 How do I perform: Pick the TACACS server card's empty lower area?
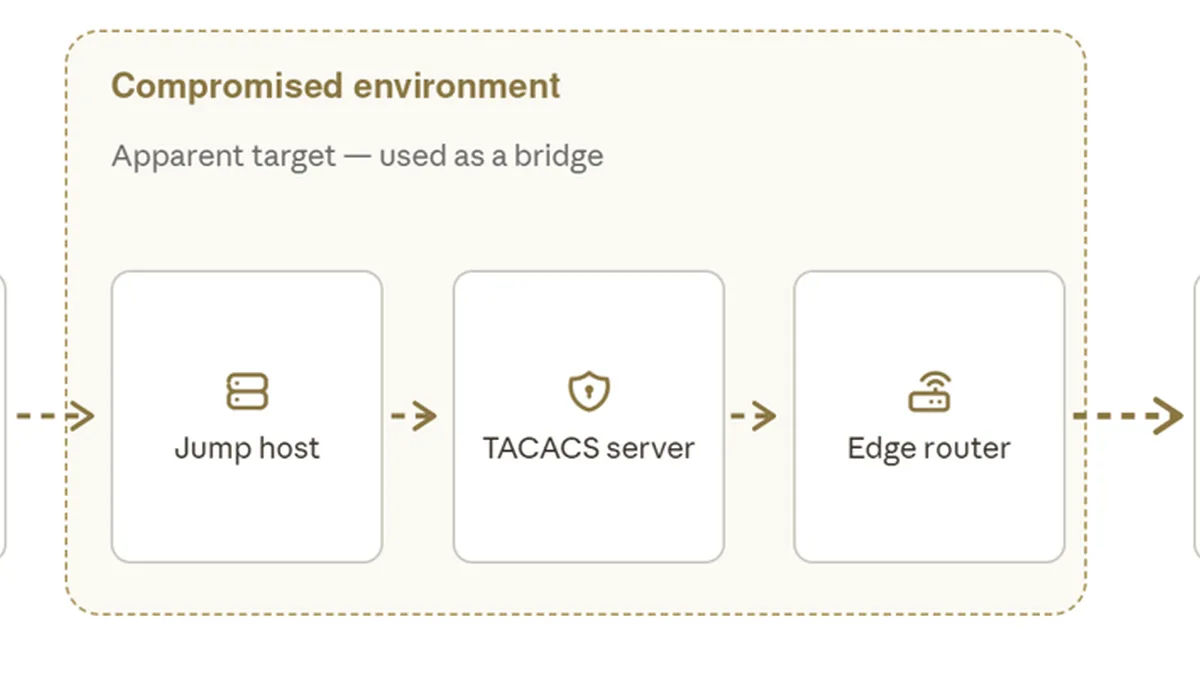[x=589, y=515]
